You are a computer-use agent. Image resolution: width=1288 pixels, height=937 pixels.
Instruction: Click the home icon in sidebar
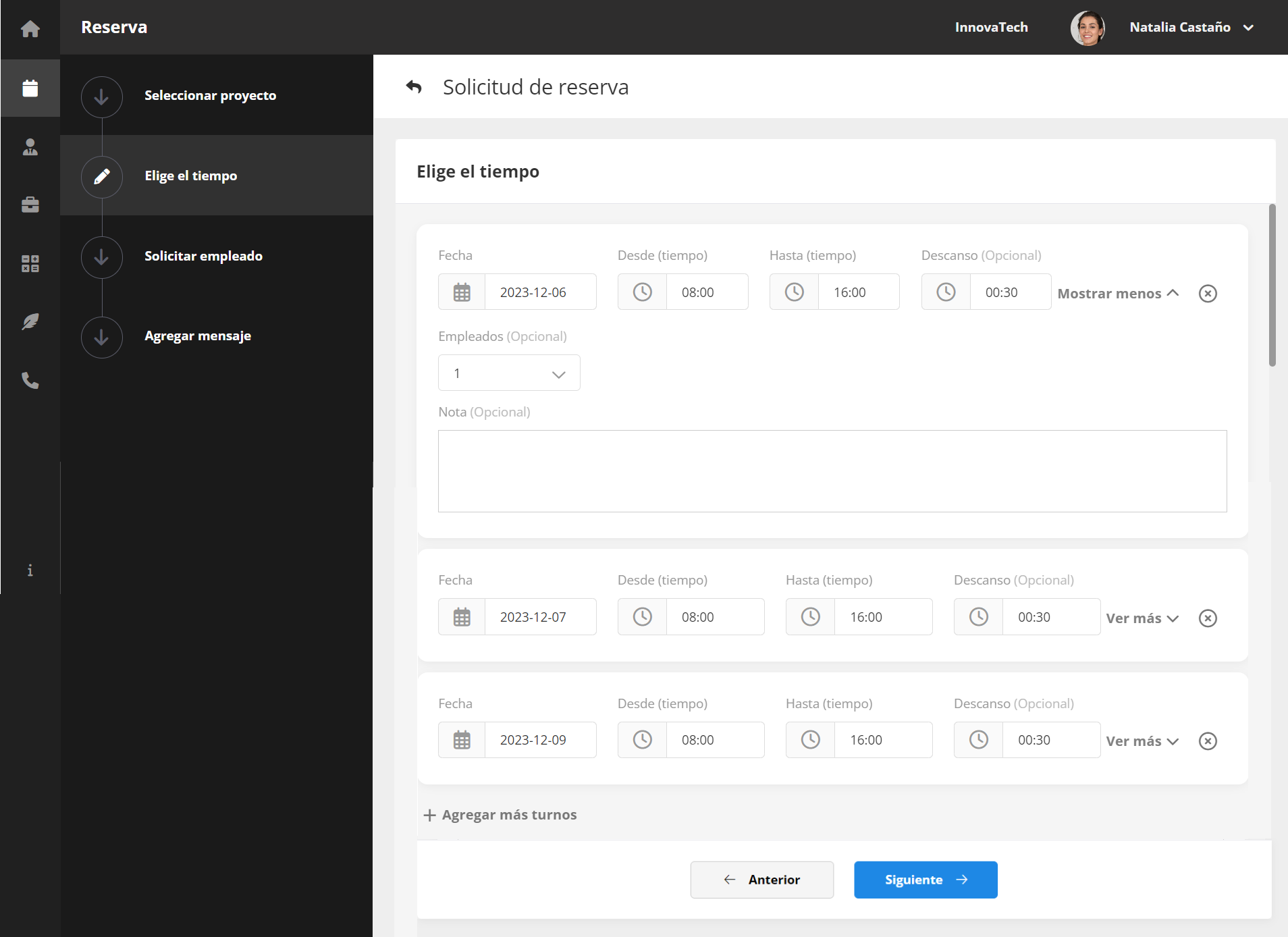[30, 29]
